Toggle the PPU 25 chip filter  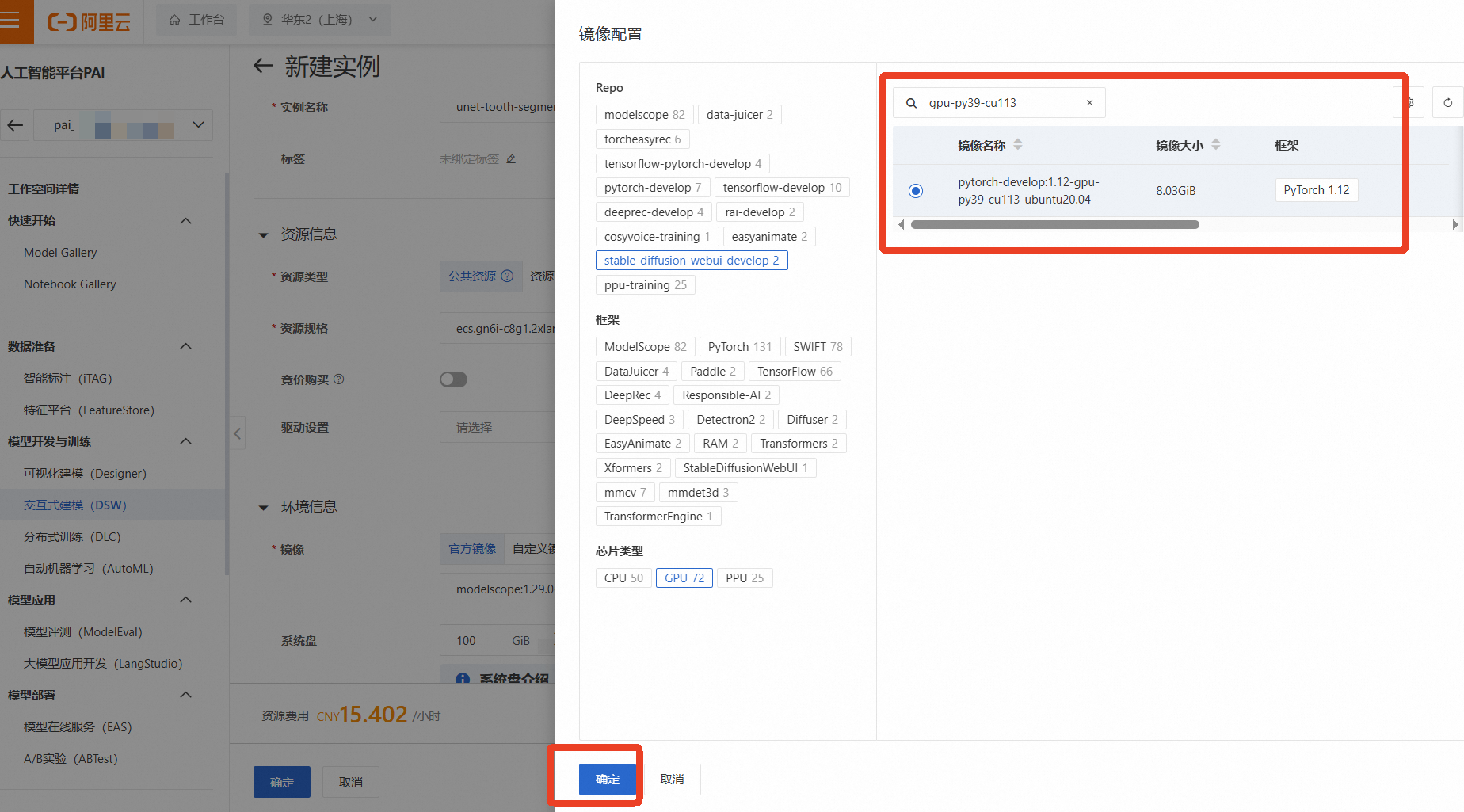745,578
